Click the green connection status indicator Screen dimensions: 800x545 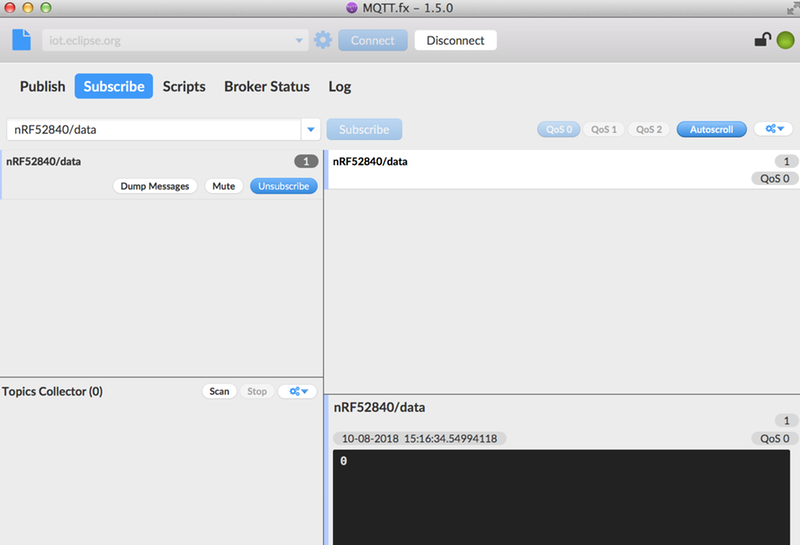[785, 40]
